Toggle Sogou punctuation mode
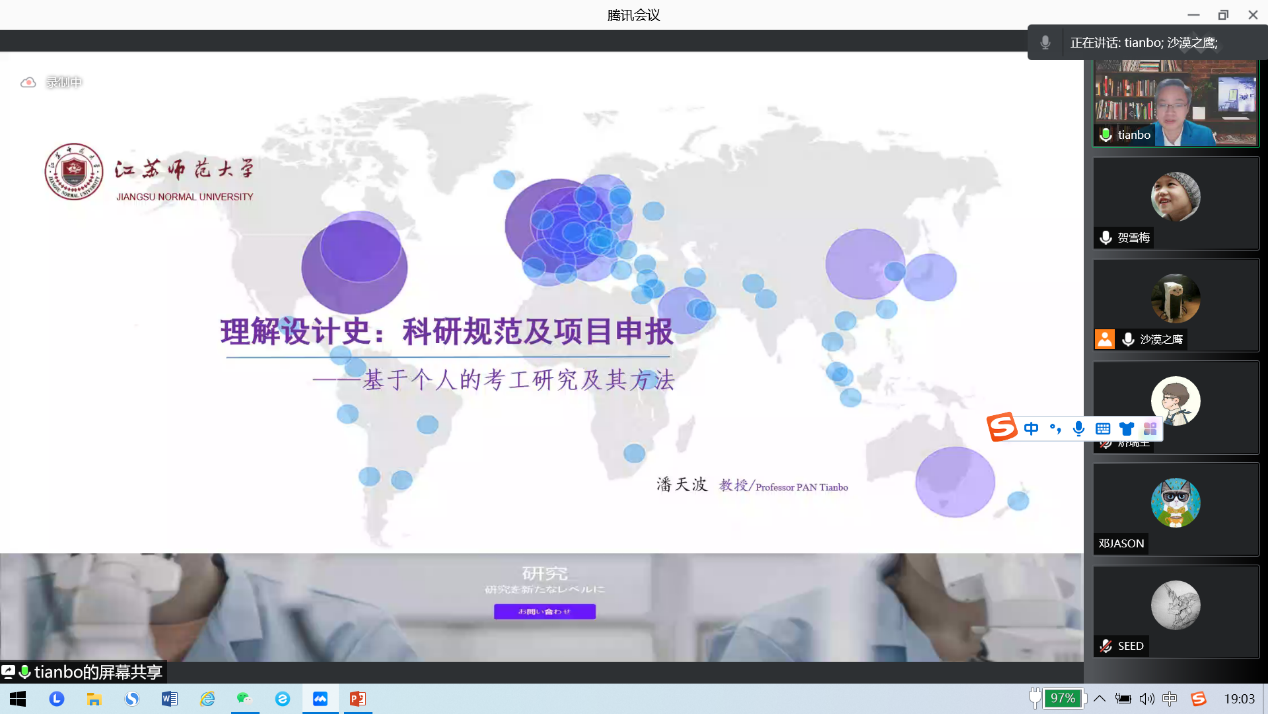The width and height of the screenshot is (1268, 714). click(x=1055, y=428)
